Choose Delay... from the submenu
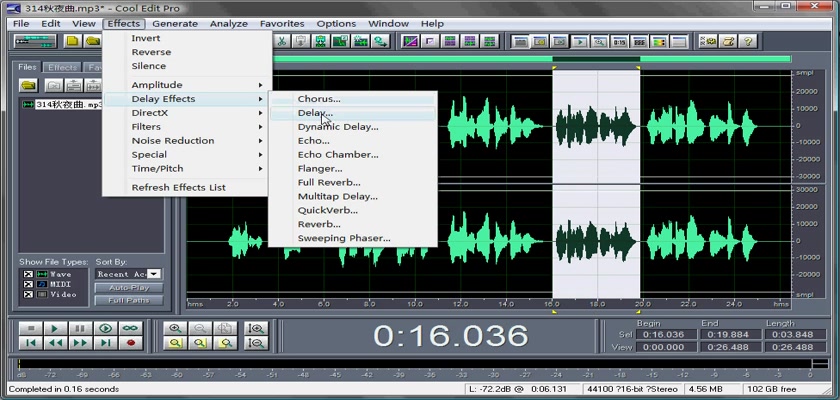This screenshot has width=840, height=400. (x=352, y=113)
